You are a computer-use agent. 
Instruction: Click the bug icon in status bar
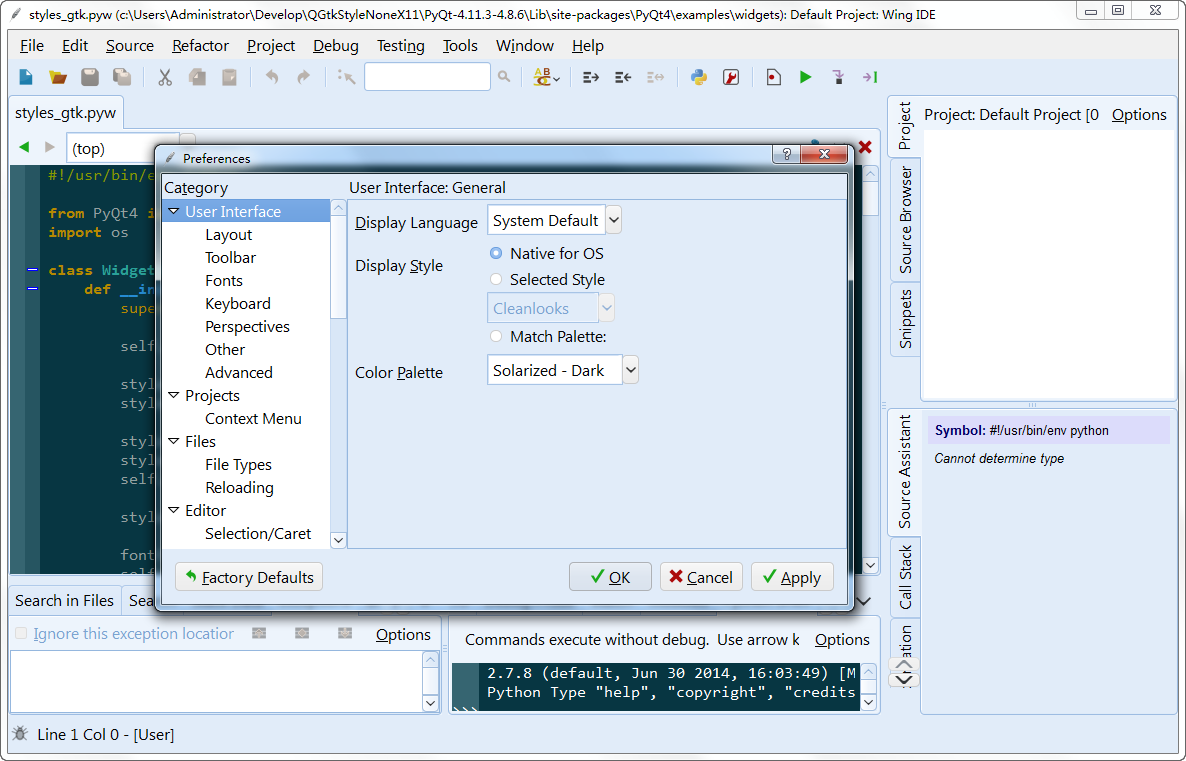(20, 734)
